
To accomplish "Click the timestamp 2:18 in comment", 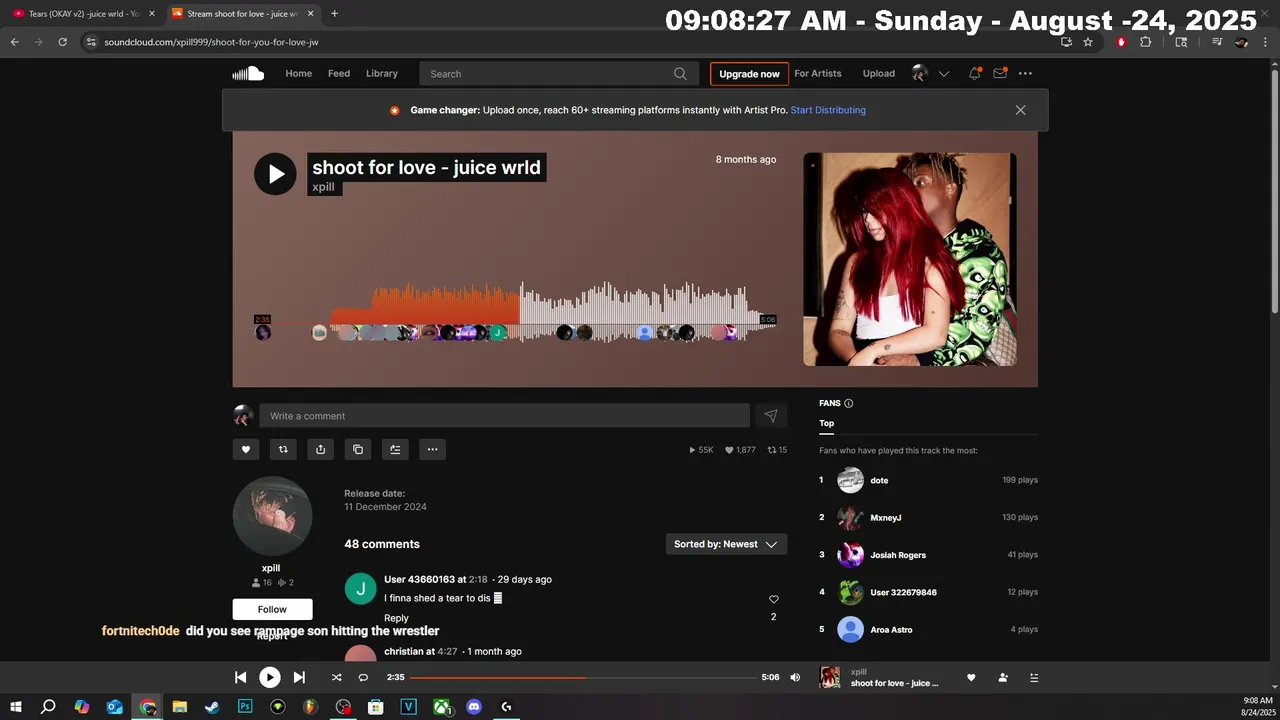I will click(x=478, y=579).
